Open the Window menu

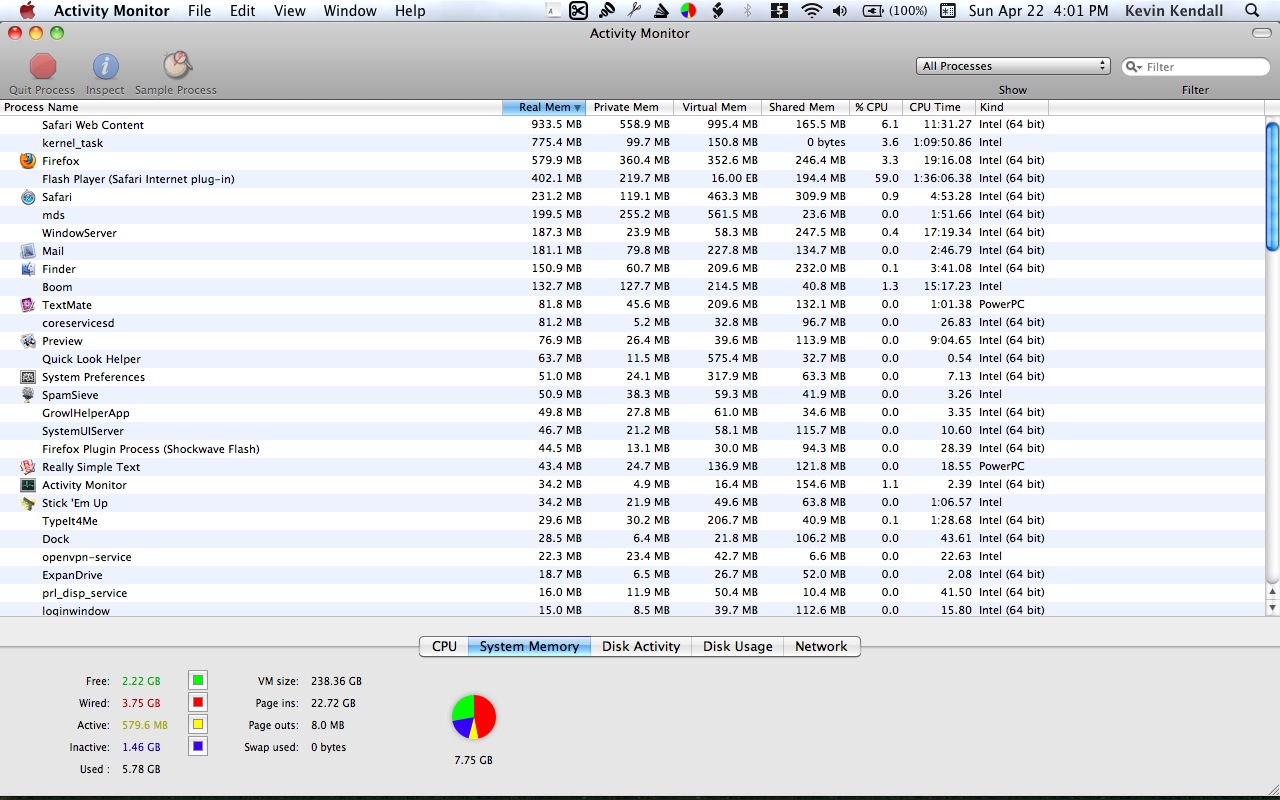pyautogui.click(x=350, y=11)
